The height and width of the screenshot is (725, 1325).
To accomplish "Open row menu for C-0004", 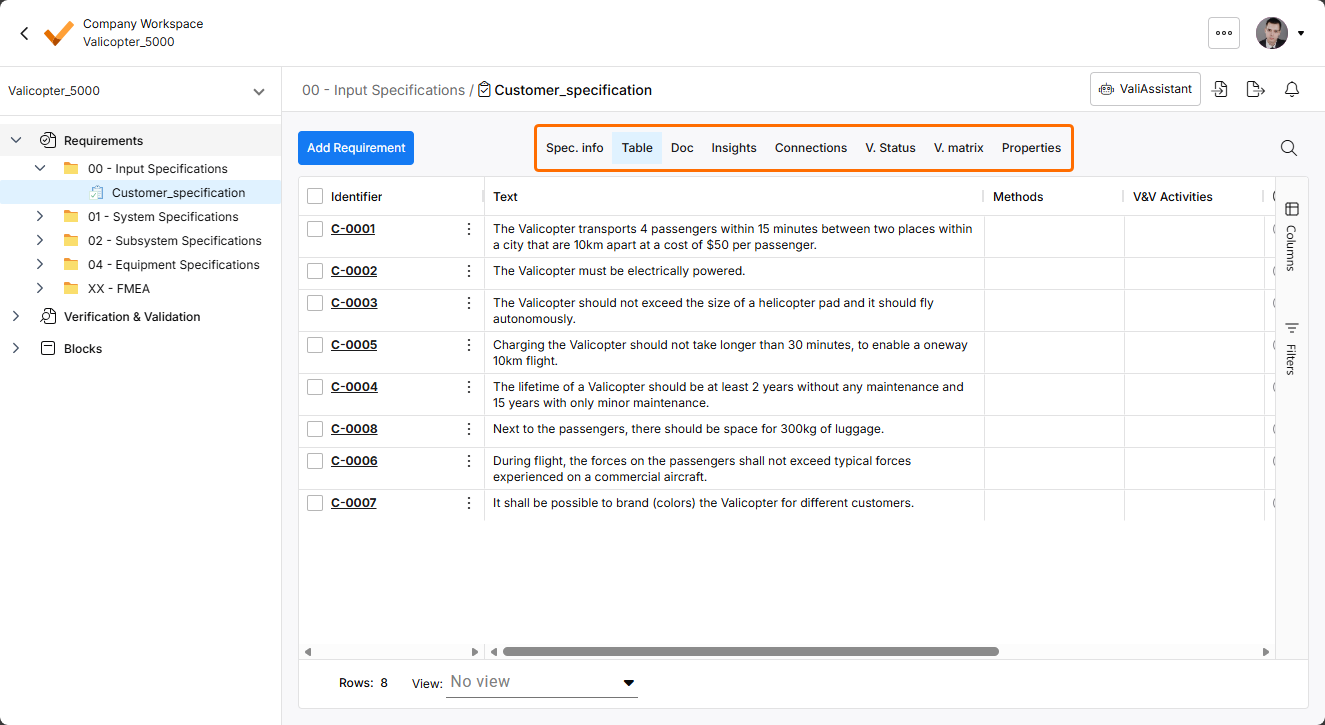I will point(469,387).
